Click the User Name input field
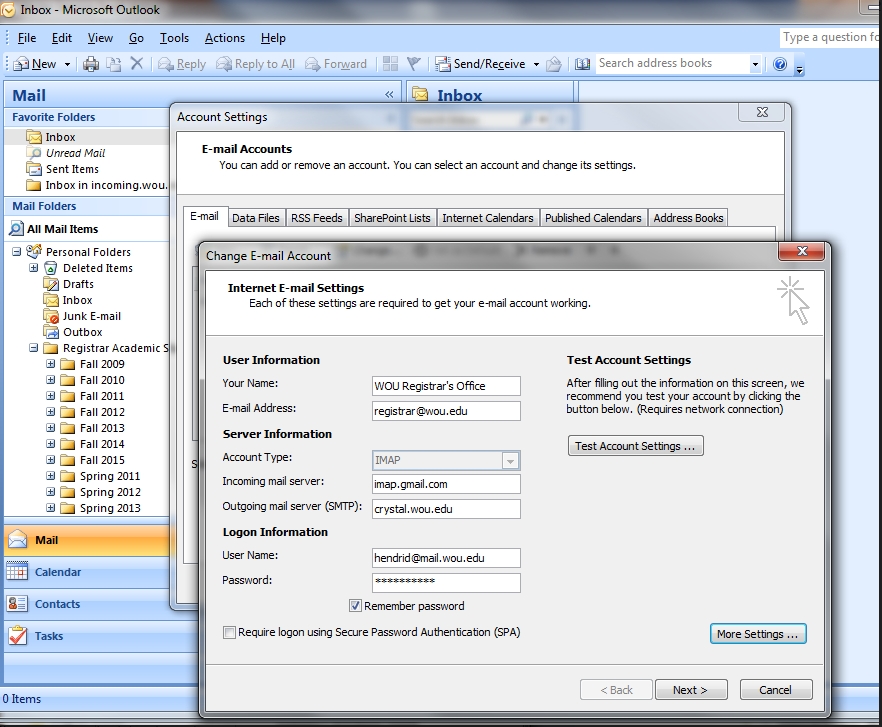 tap(446, 558)
